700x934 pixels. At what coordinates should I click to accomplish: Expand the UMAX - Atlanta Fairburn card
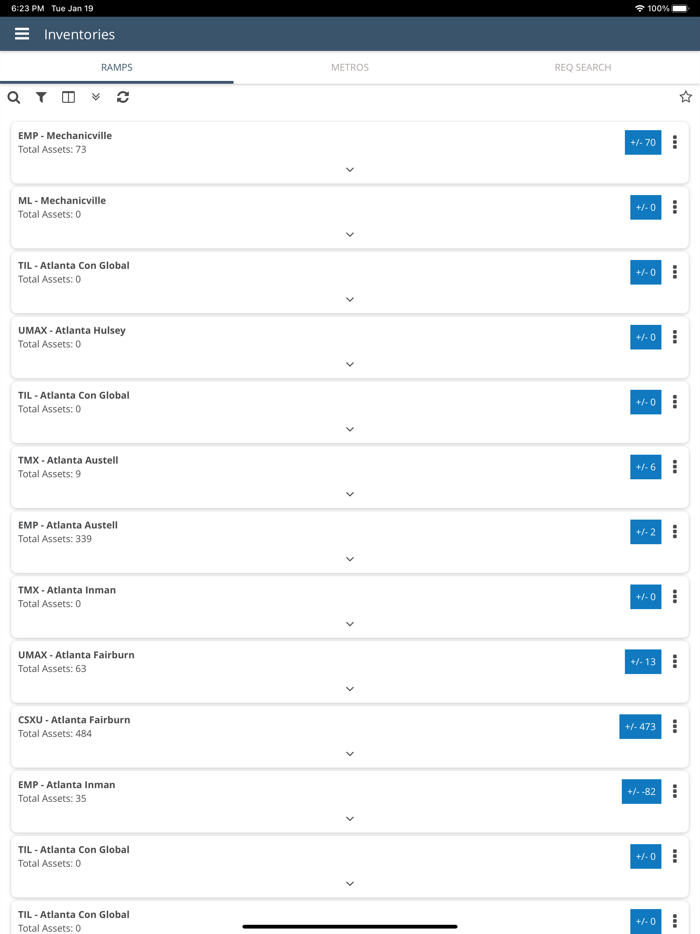(x=350, y=689)
